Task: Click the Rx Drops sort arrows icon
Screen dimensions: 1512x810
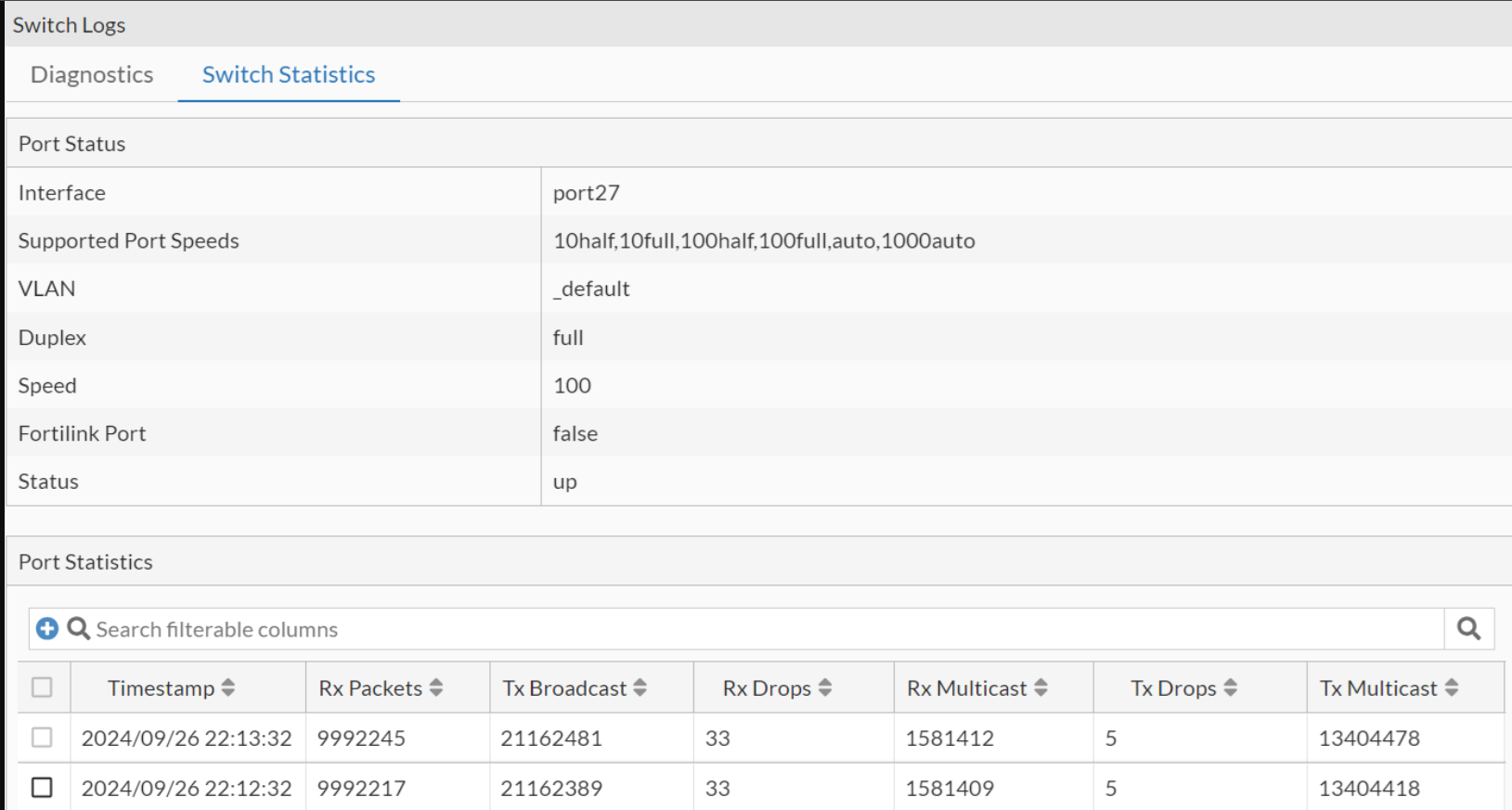Action: point(825,688)
